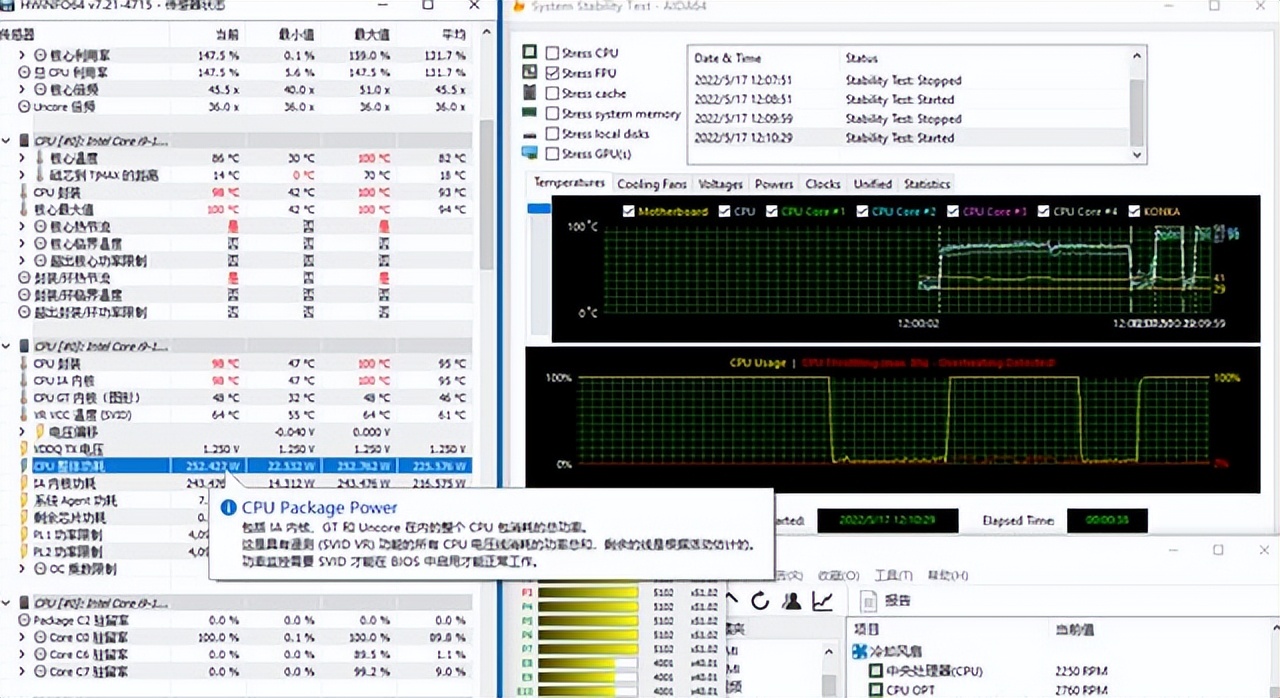Disable the Stress FPU checkbox

[x=554, y=72]
